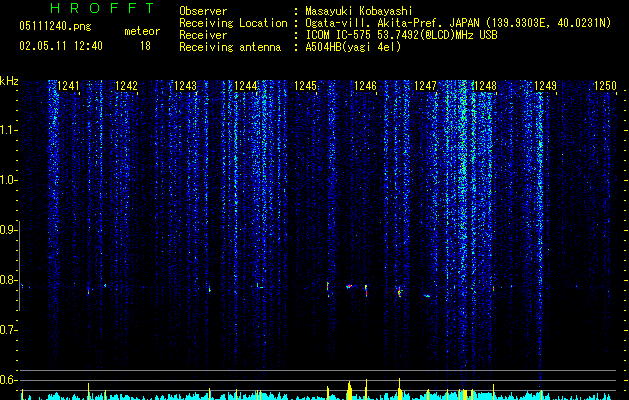Screen dimensions: 629x400
Task: Click the 1.0 frequency axis label
Action: pos(8,180)
